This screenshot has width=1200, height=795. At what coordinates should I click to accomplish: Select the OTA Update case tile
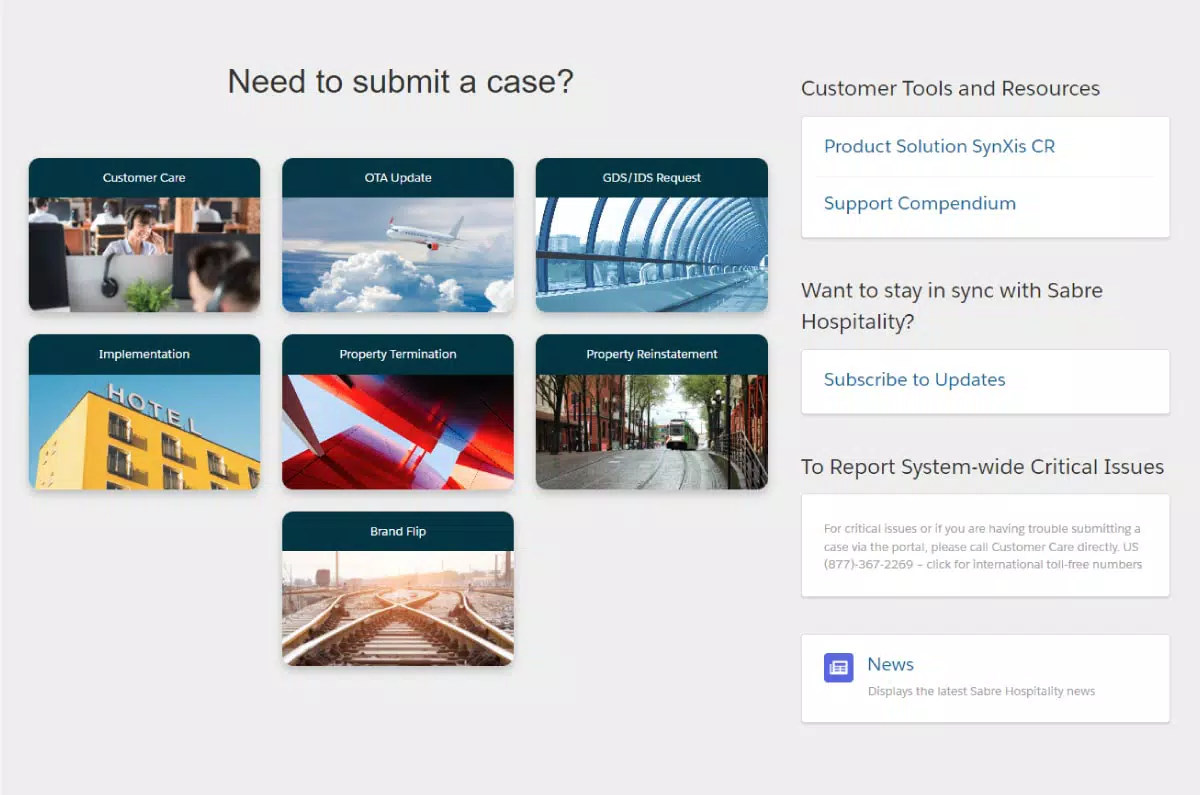398,235
